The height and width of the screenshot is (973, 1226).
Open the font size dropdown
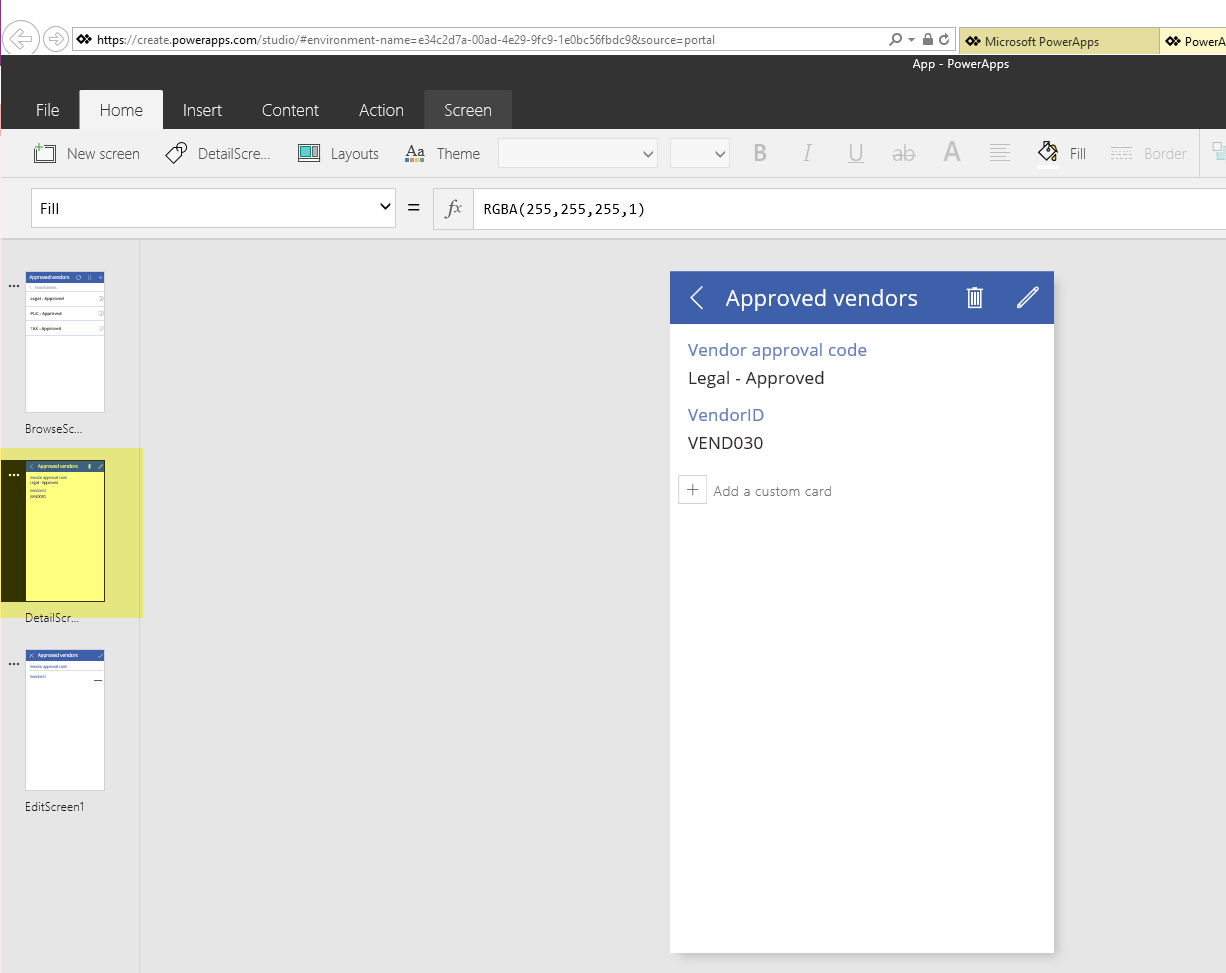click(699, 153)
